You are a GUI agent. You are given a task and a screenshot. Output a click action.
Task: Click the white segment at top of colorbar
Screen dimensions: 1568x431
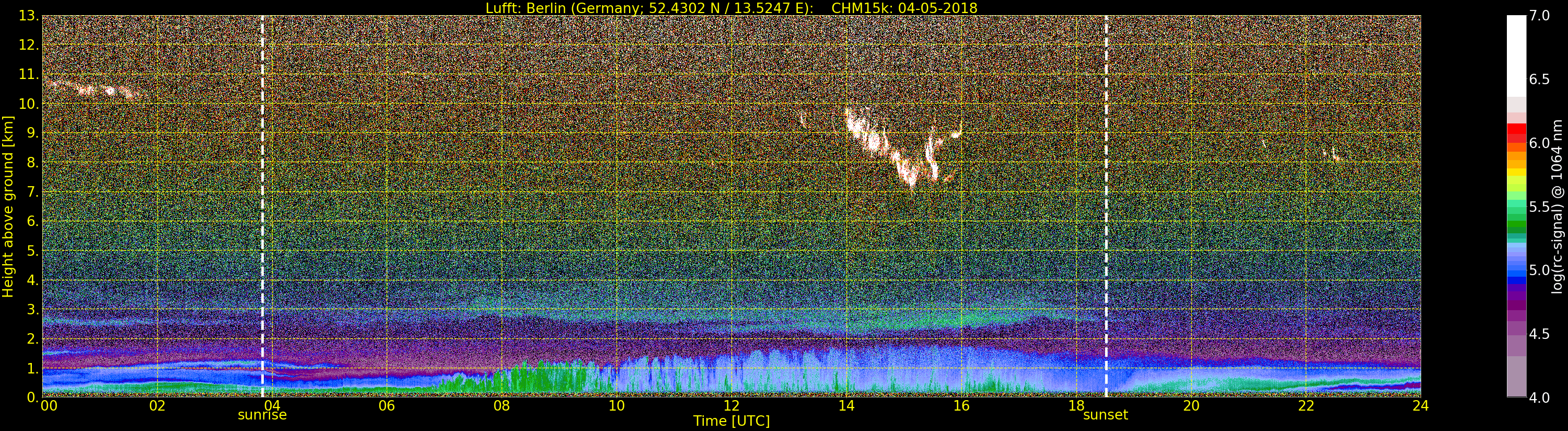coord(1516,56)
